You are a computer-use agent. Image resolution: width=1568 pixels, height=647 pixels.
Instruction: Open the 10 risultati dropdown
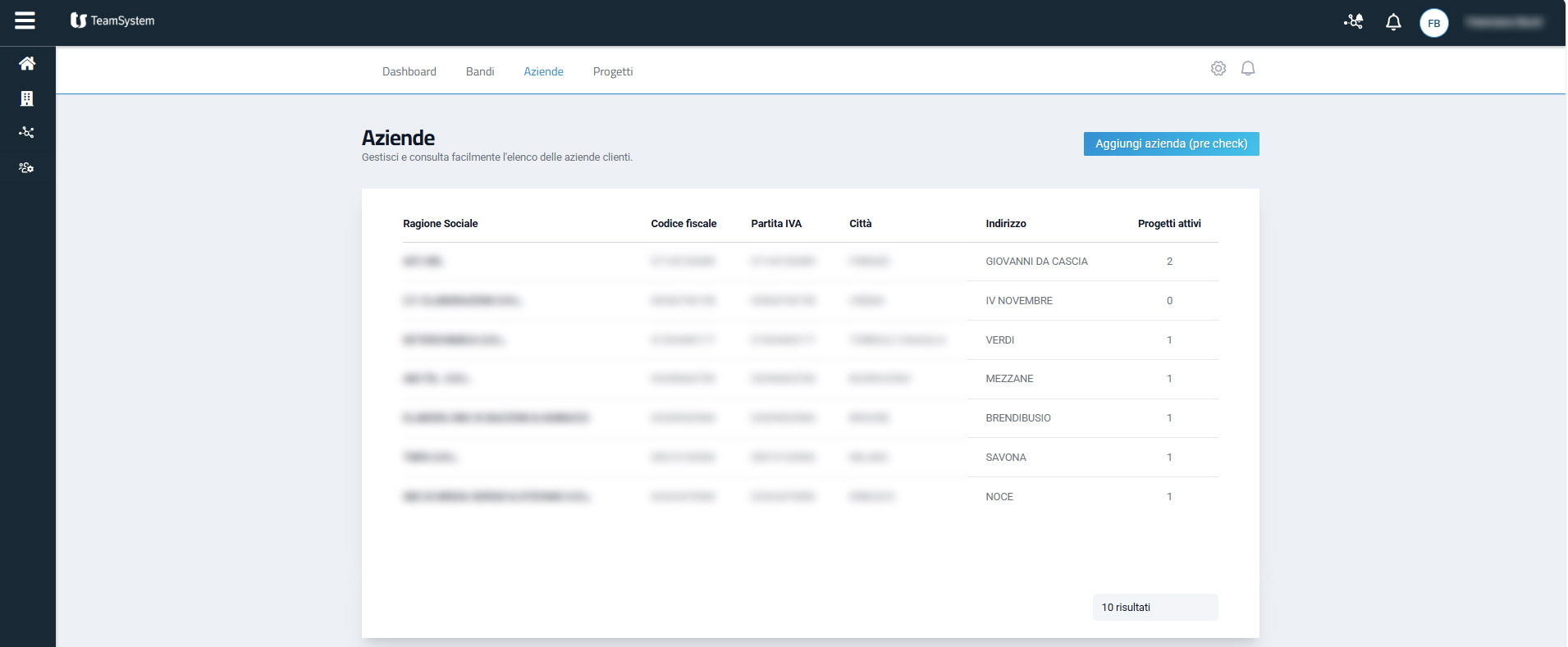click(x=1154, y=608)
